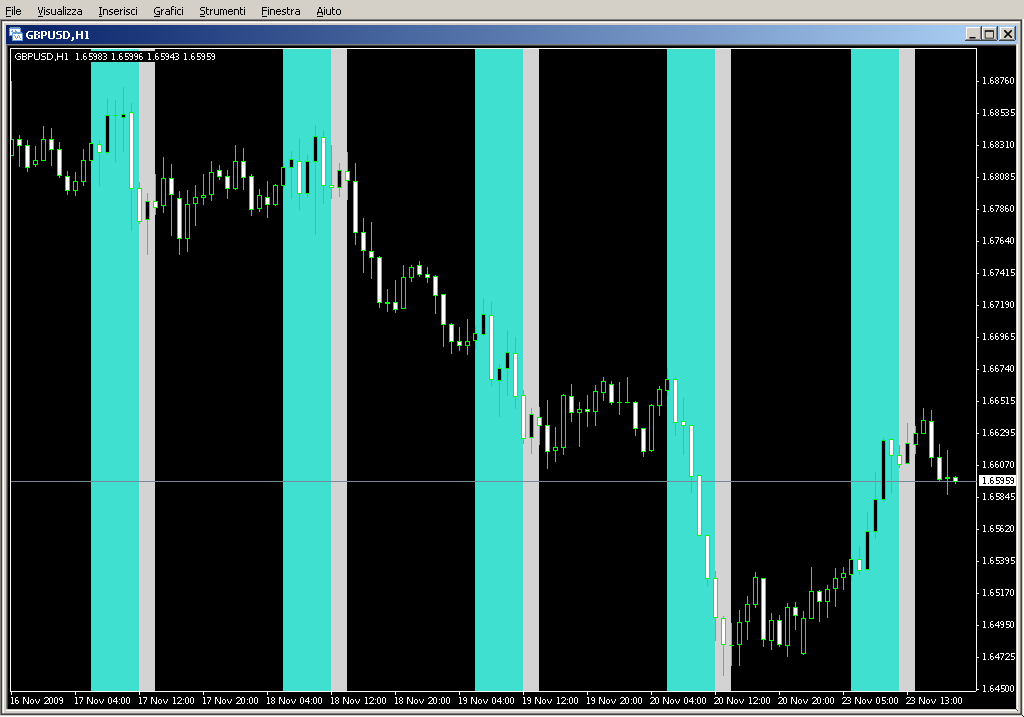
Task: Click the 18 Nov 12:00 time label
Action: [358, 701]
